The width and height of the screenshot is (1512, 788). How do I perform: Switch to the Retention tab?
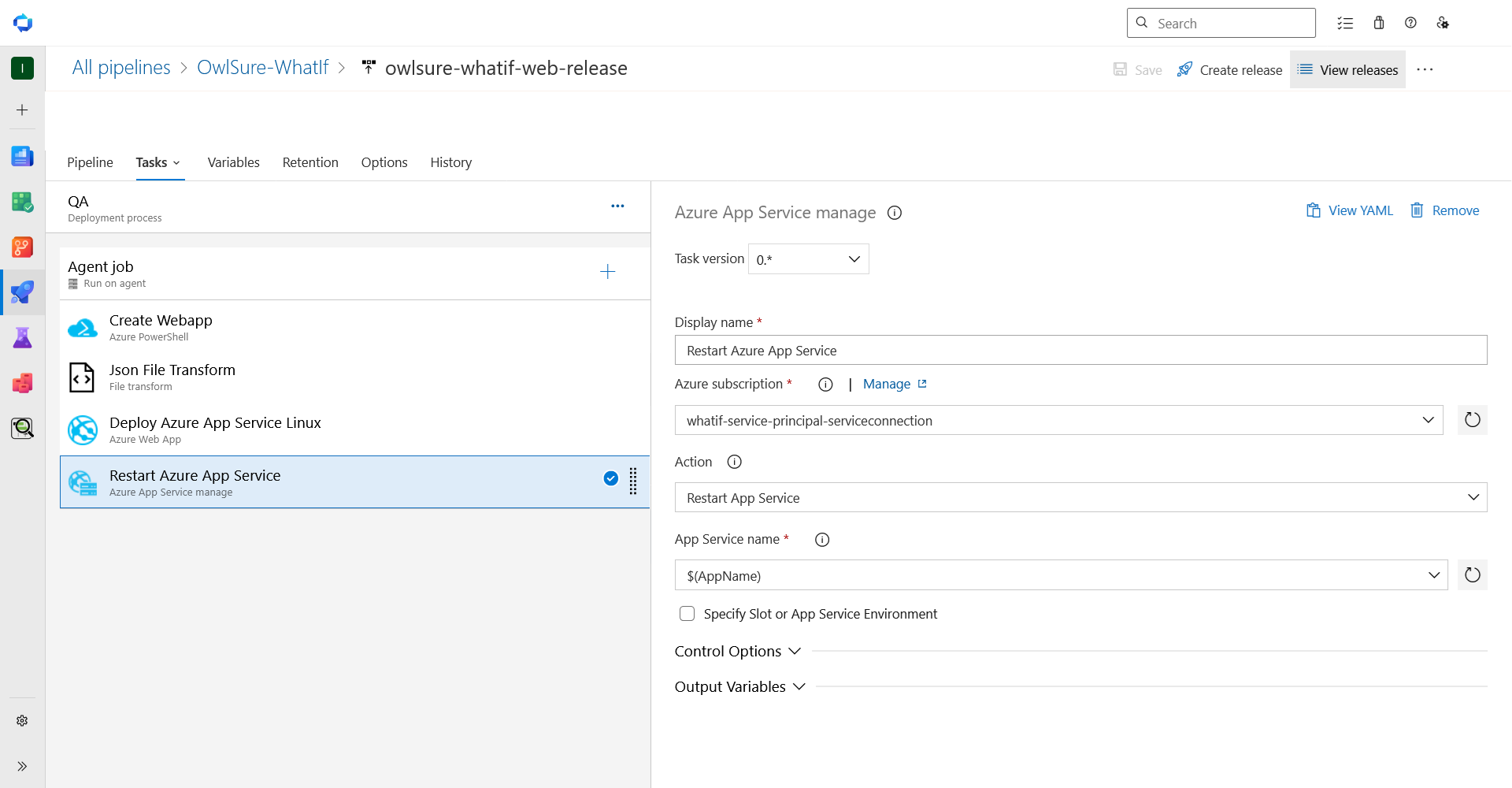[x=310, y=162]
